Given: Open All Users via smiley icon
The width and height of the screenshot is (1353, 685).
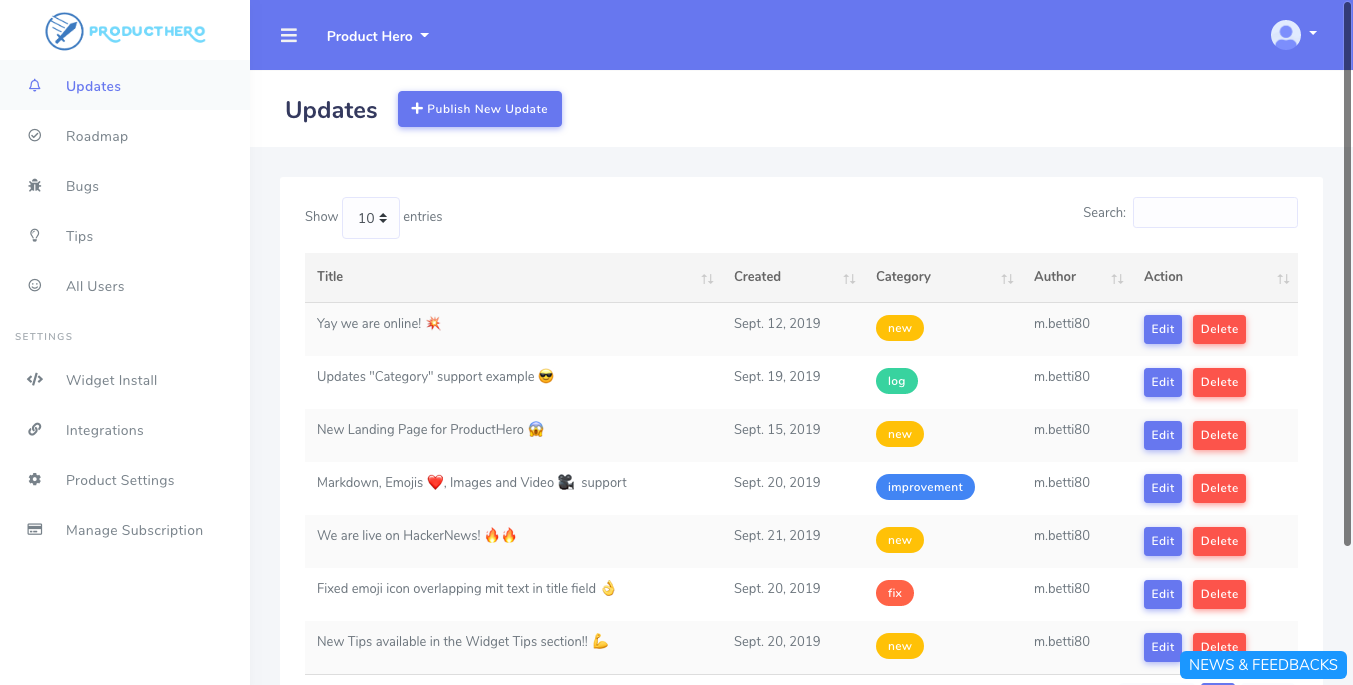Looking at the screenshot, I should point(34,285).
